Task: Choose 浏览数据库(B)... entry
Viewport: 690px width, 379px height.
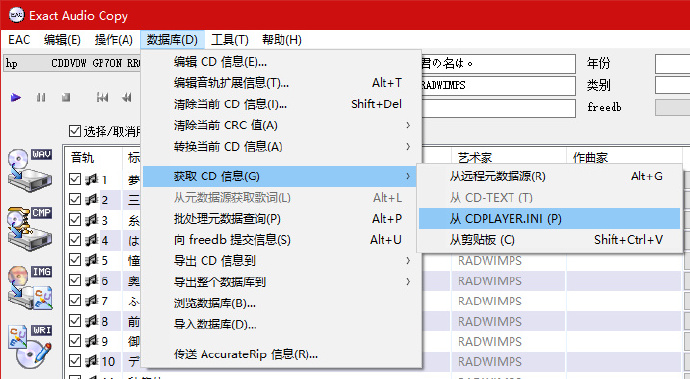Action: [x=280, y=303]
